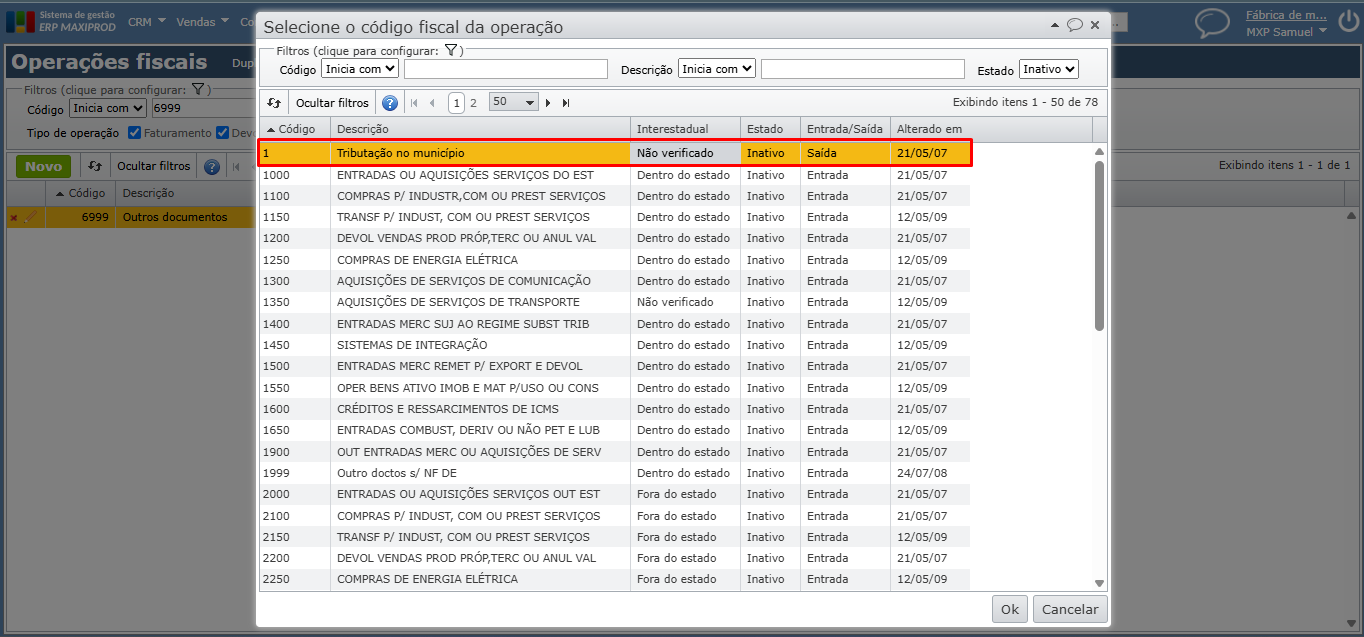Sort by Entrada/Saída column header
This screenshot has height=637, width=1364.
(x=846, y=129)
